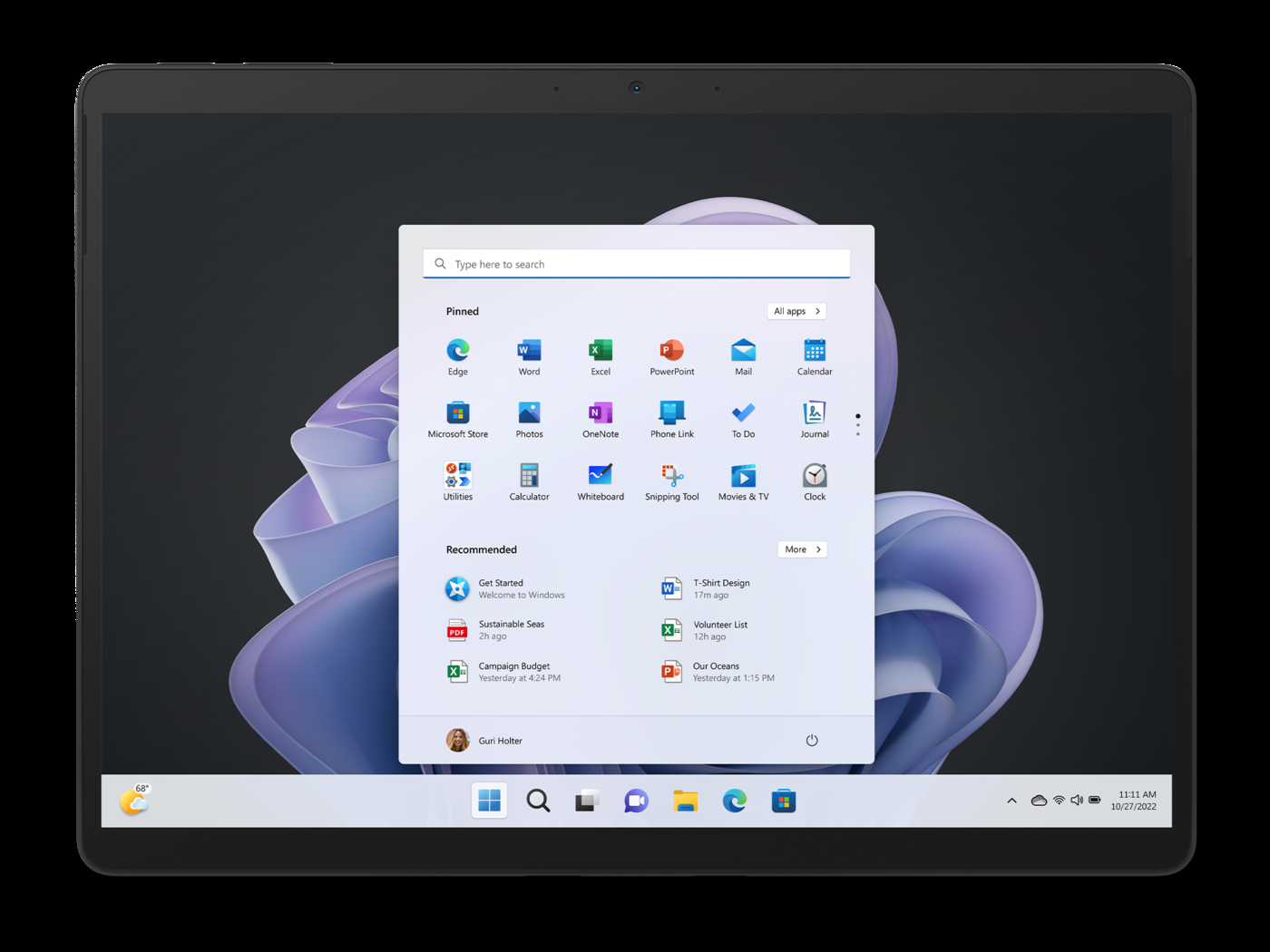
Task: Open Guri Holter user account menu
Action: pos(484,741)
